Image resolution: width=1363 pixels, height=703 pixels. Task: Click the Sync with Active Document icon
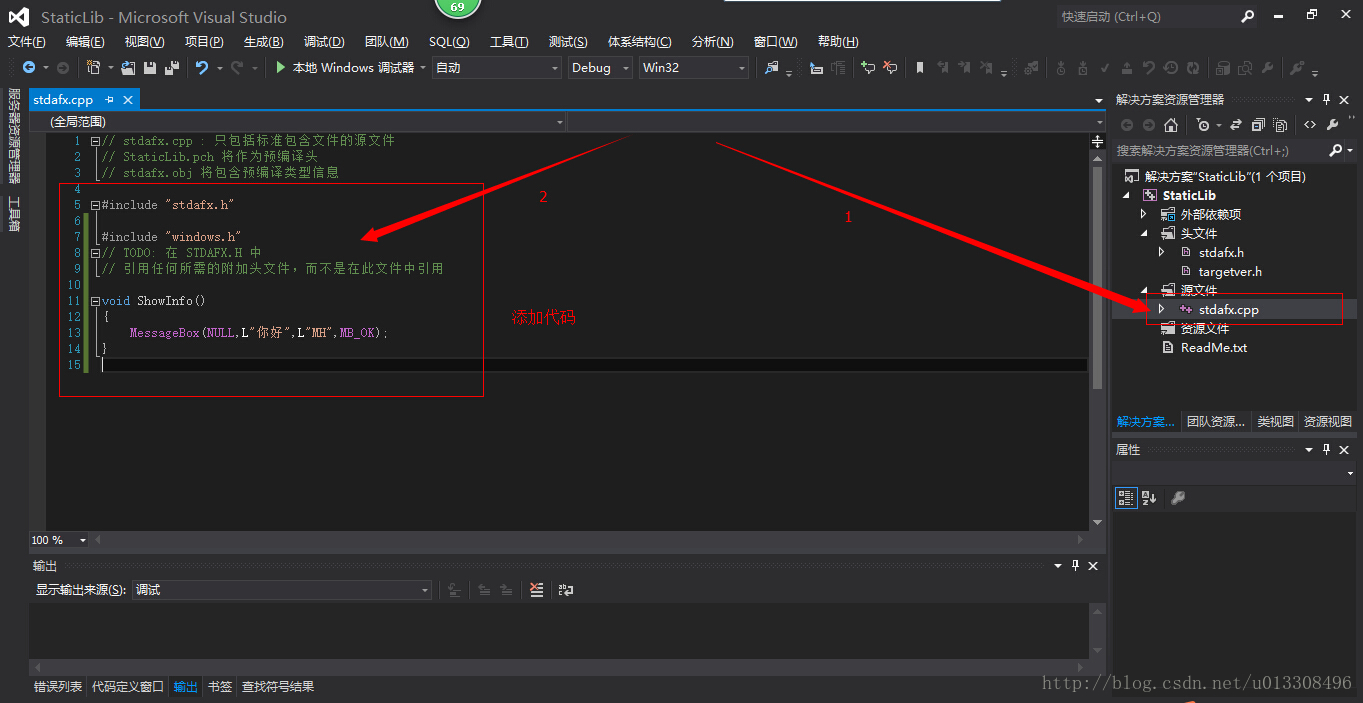pyautogui.click(x=1235, y=125)
